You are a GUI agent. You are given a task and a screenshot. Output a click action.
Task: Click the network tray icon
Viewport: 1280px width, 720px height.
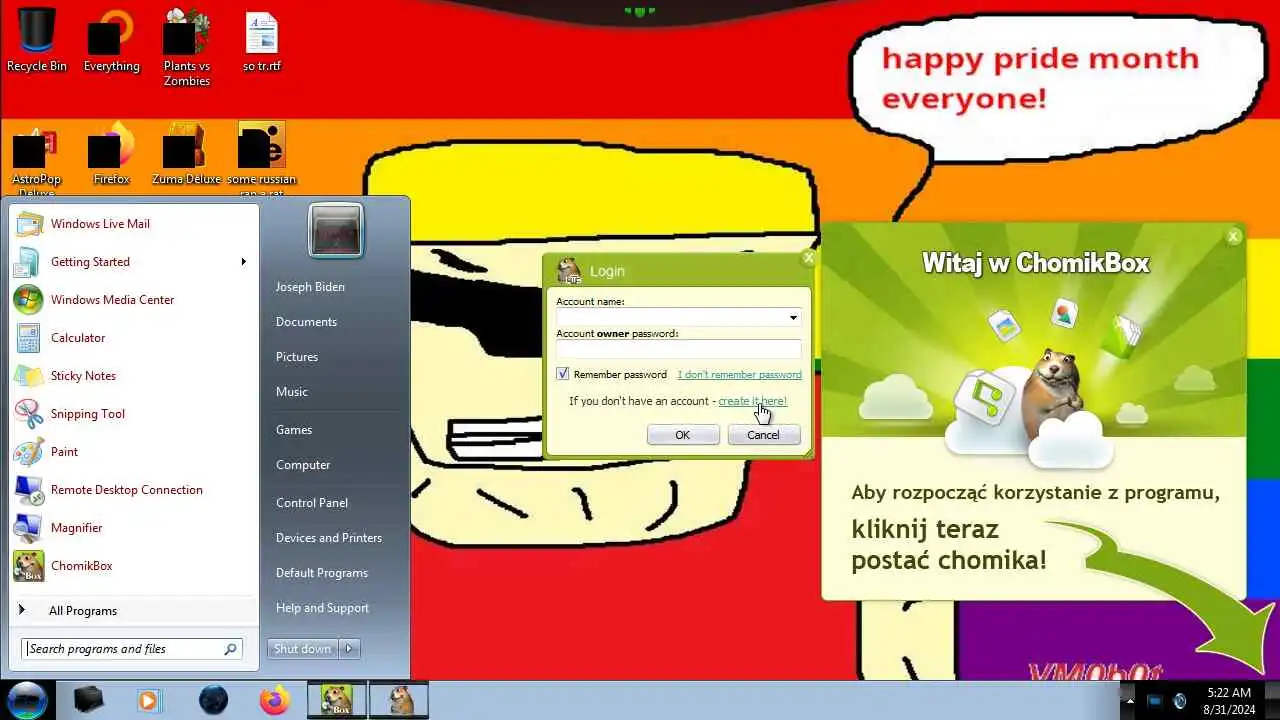(1154, 700)
